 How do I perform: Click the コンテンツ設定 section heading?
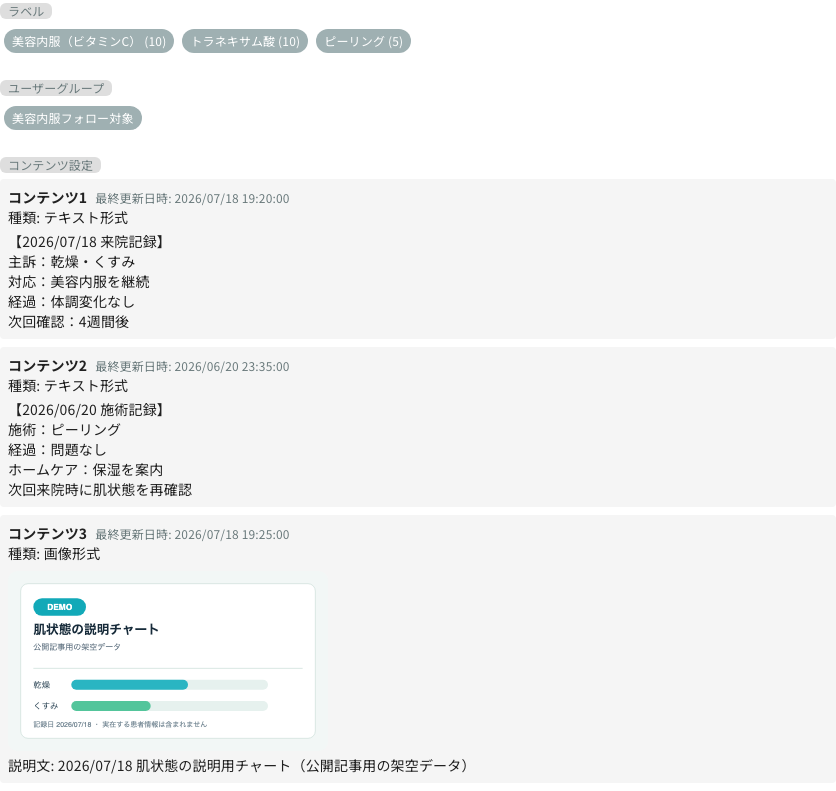[x=50, y=165]
